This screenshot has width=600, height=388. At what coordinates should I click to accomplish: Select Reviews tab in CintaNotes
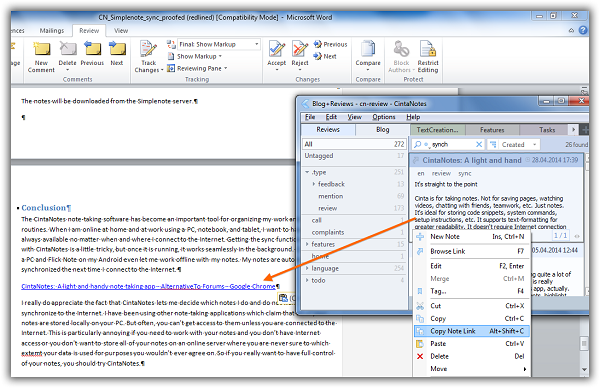(328, 130)
